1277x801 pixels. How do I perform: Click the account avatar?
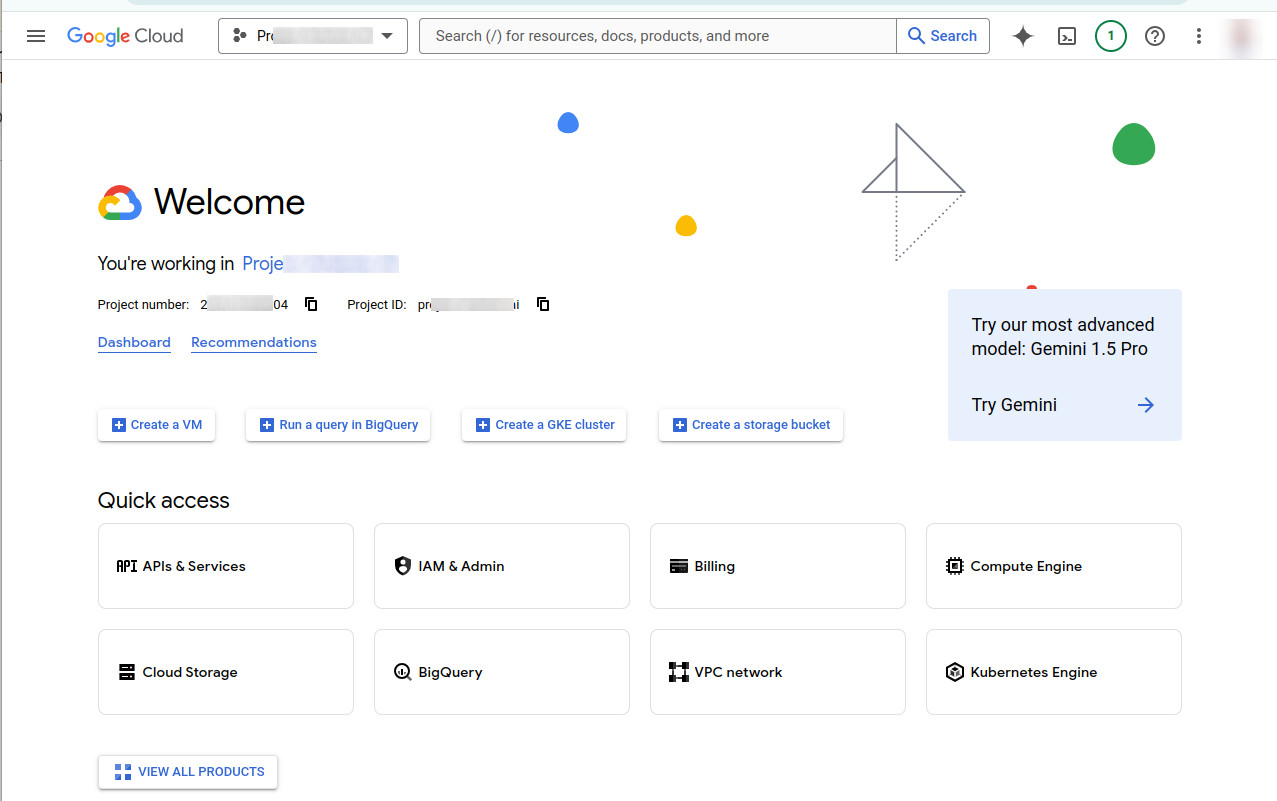(1243, 37)
